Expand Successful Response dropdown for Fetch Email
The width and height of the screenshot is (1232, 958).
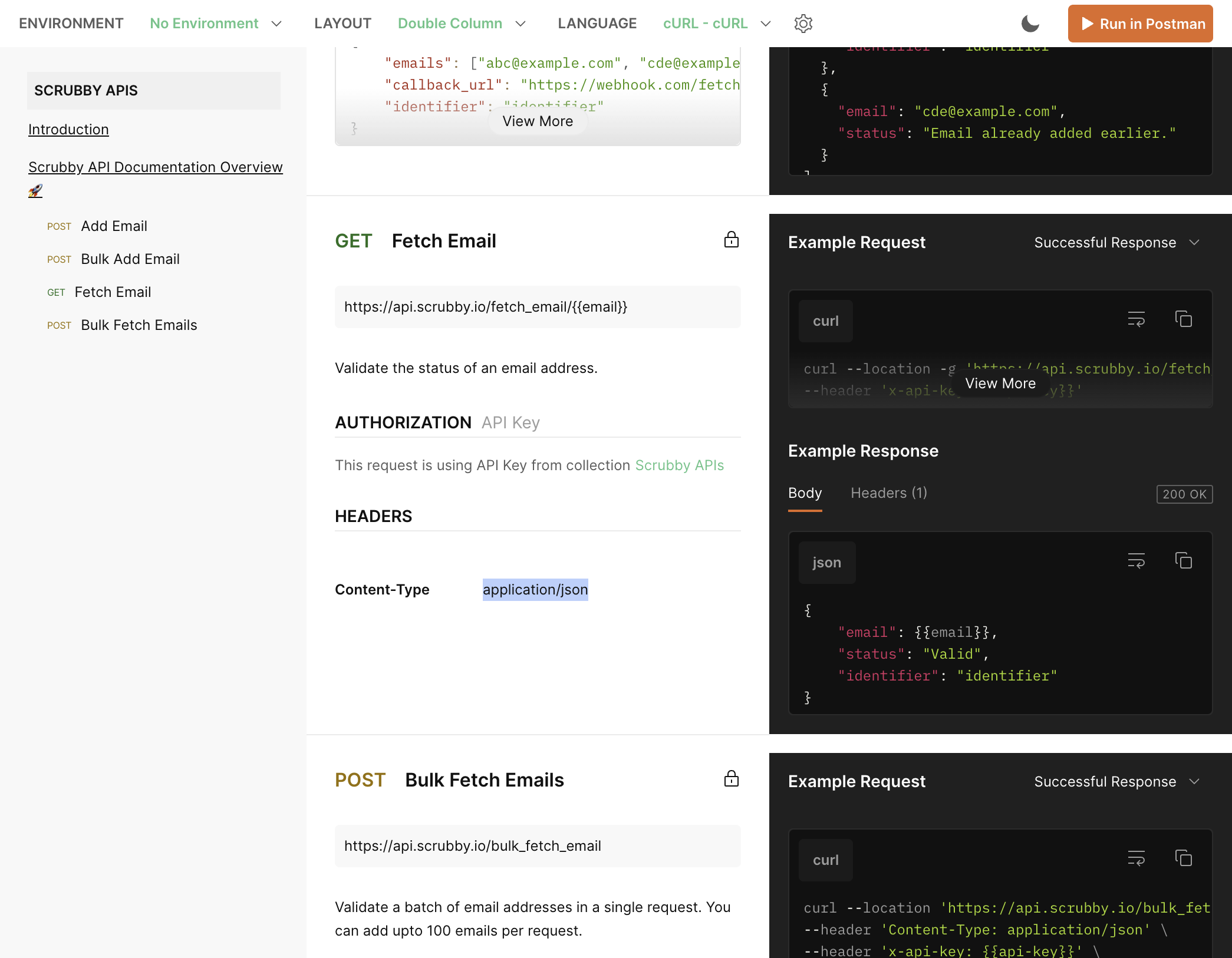[x=1117, y=243]
